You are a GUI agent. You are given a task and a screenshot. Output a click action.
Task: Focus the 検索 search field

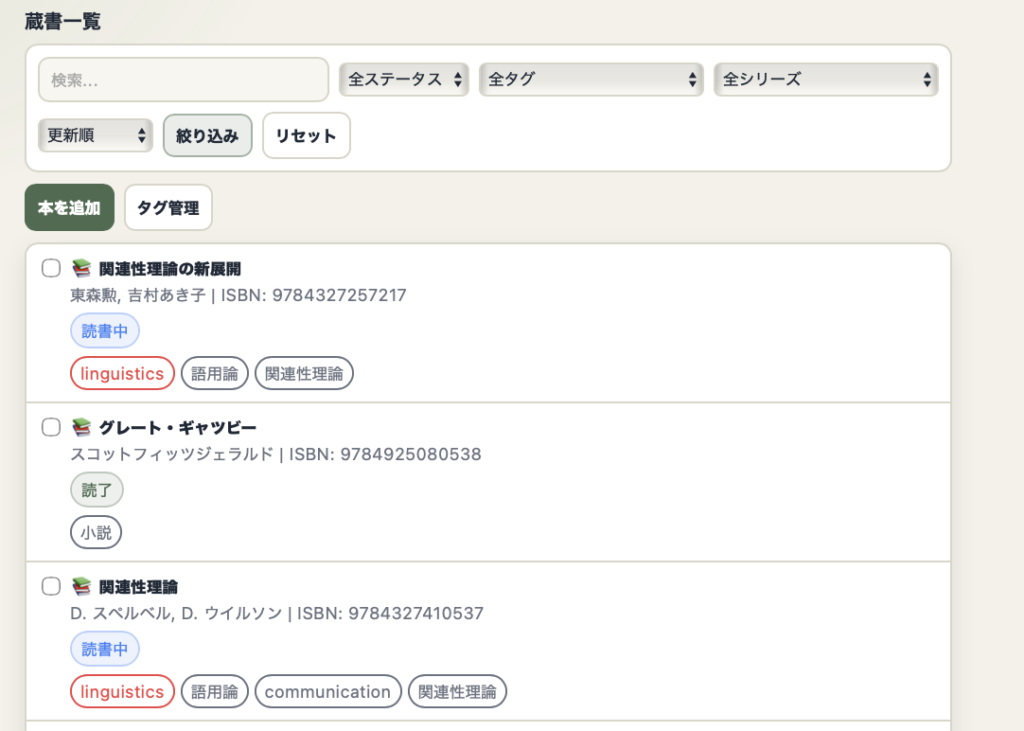[183, 79]
